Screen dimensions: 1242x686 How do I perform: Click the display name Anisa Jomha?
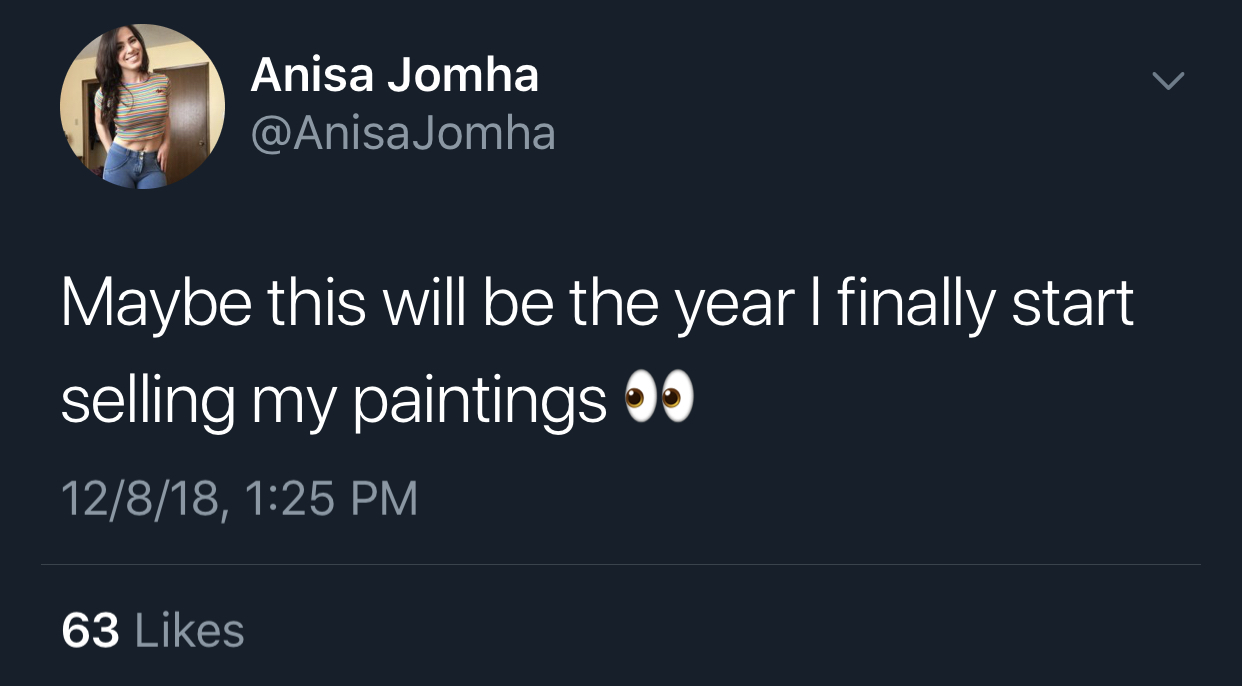(396, 73)
